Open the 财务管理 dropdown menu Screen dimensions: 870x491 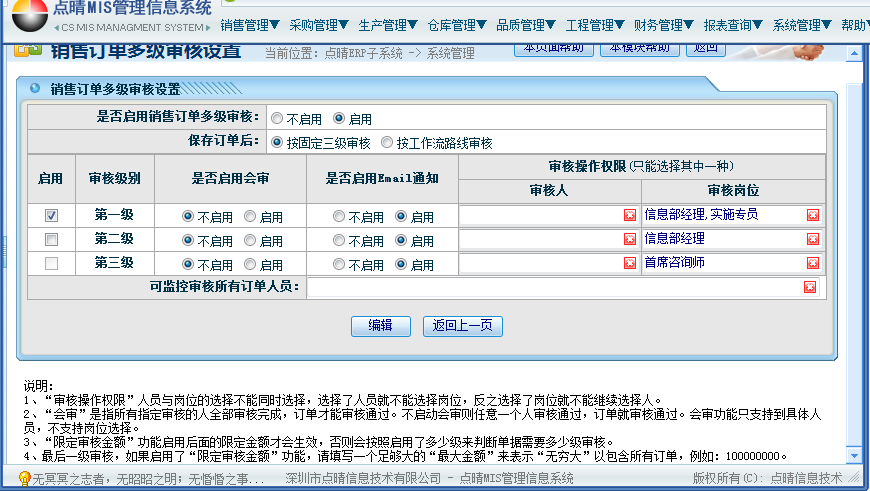tap(664, 25)
